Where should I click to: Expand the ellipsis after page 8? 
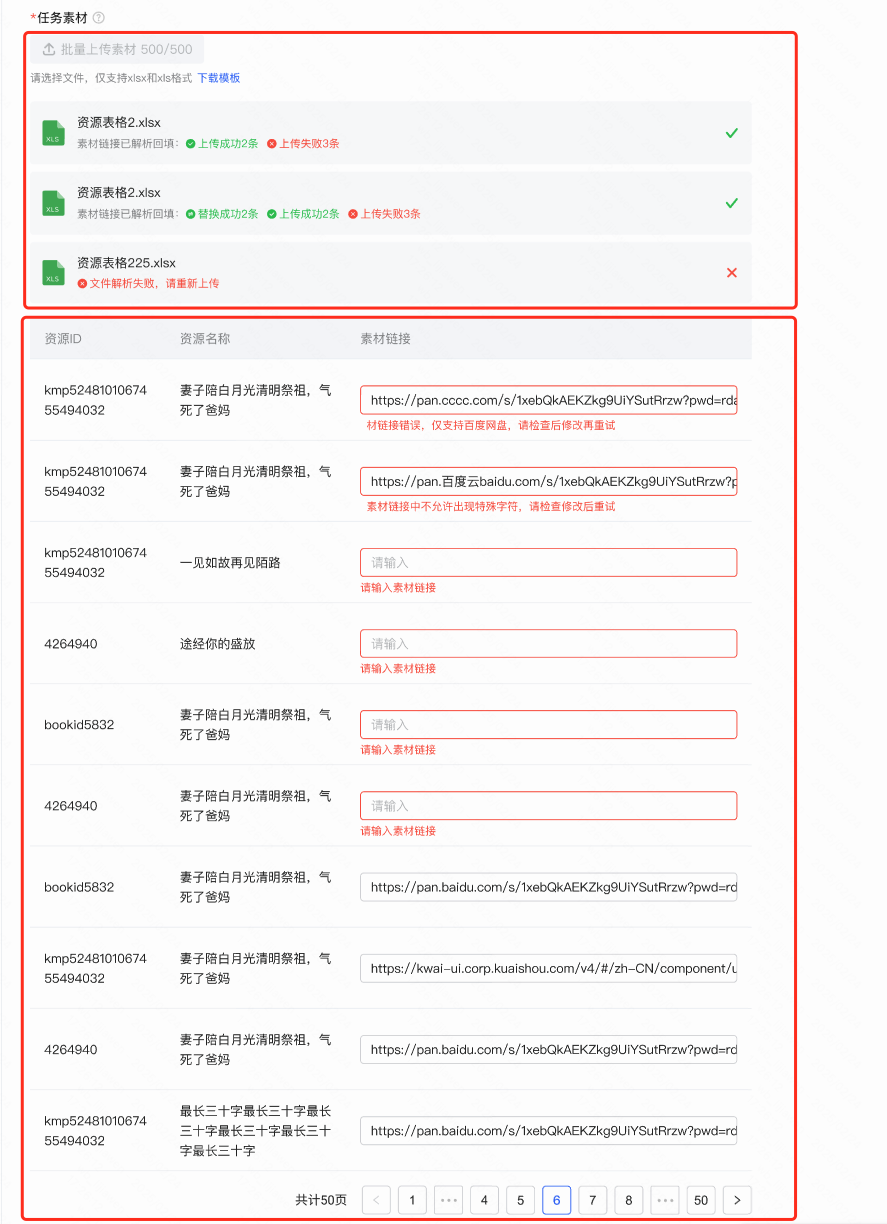click(665, 1200)
